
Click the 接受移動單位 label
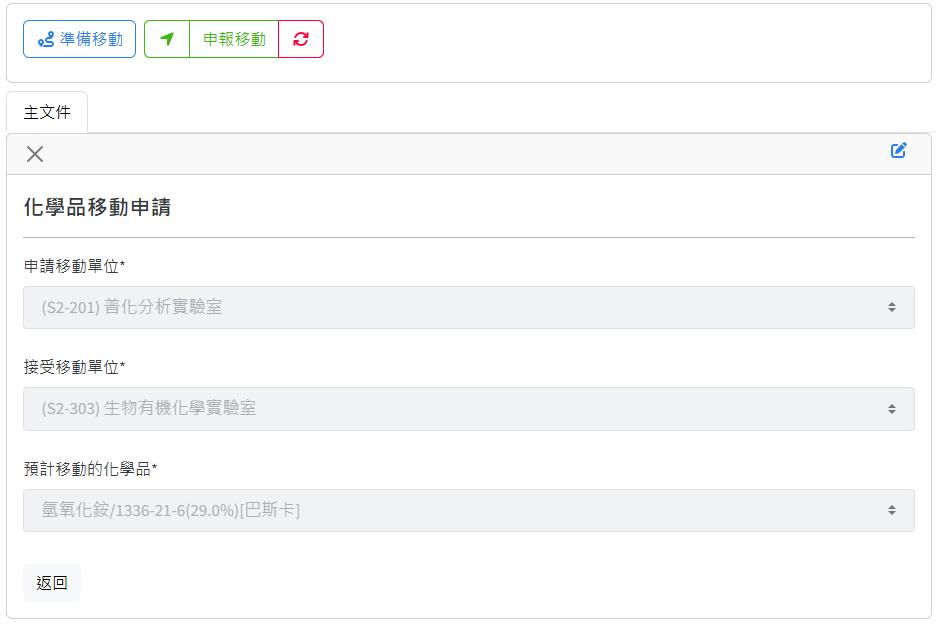click(x=75, y=367)
